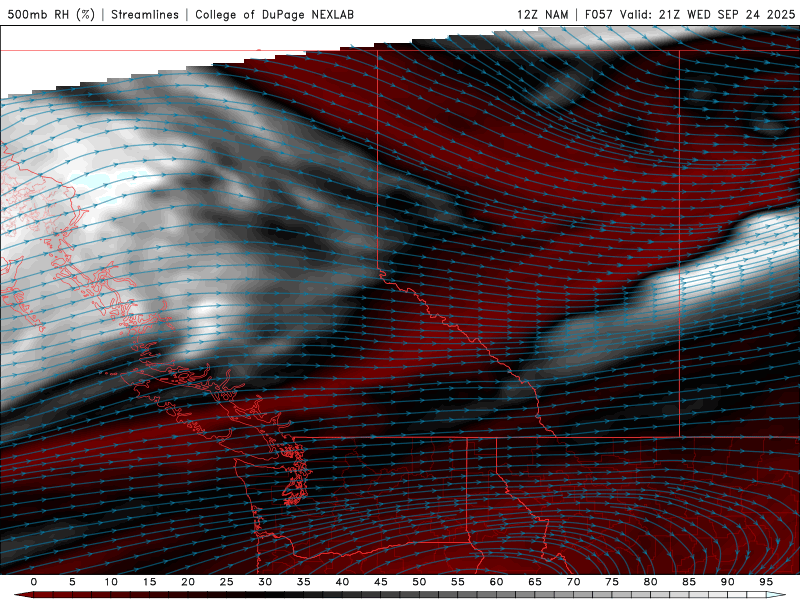Image resolution: width=800 pixels, height=600 pixels.
Task: Click the "500mb RH (%)" title text
Action: [x=51, y=15]
